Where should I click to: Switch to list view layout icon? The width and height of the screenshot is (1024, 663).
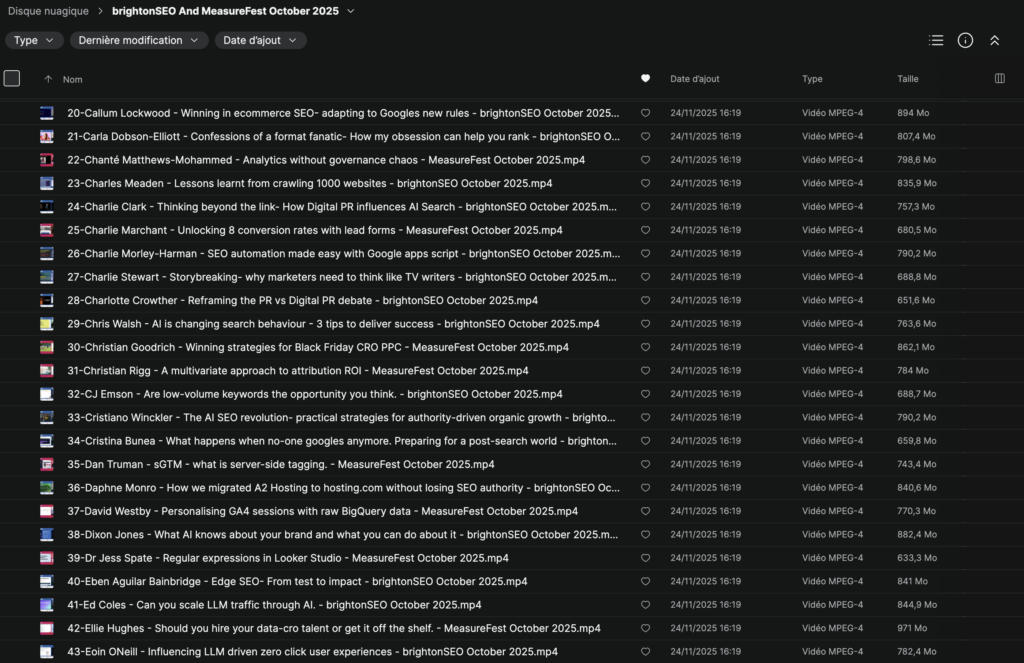click(936, 41)
